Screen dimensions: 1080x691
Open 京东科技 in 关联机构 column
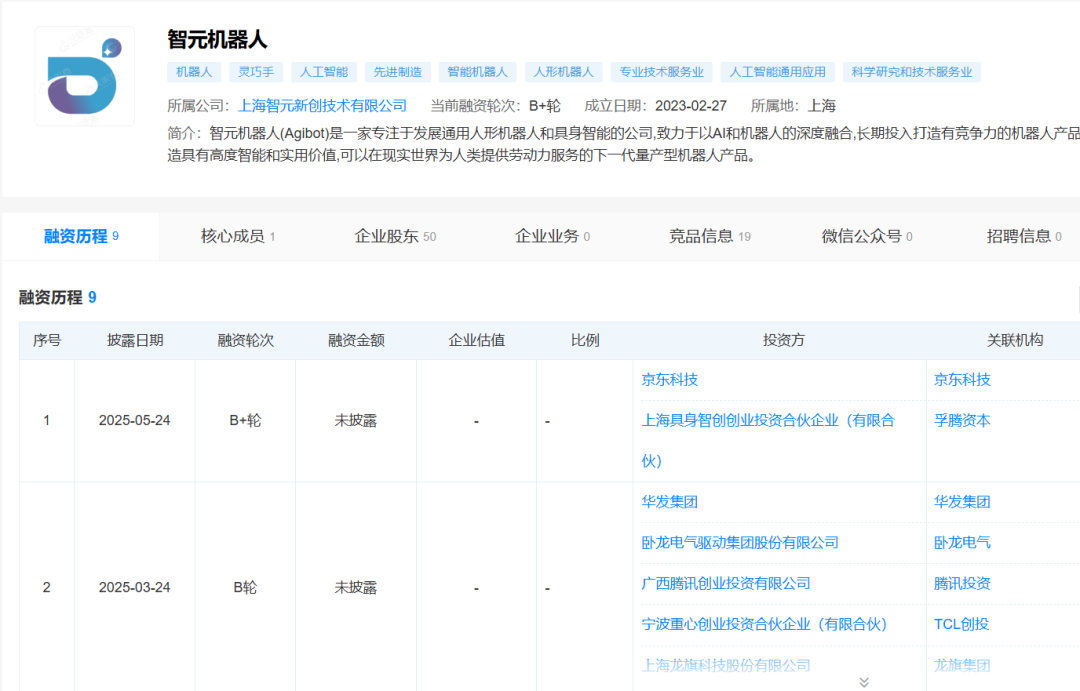962,380
